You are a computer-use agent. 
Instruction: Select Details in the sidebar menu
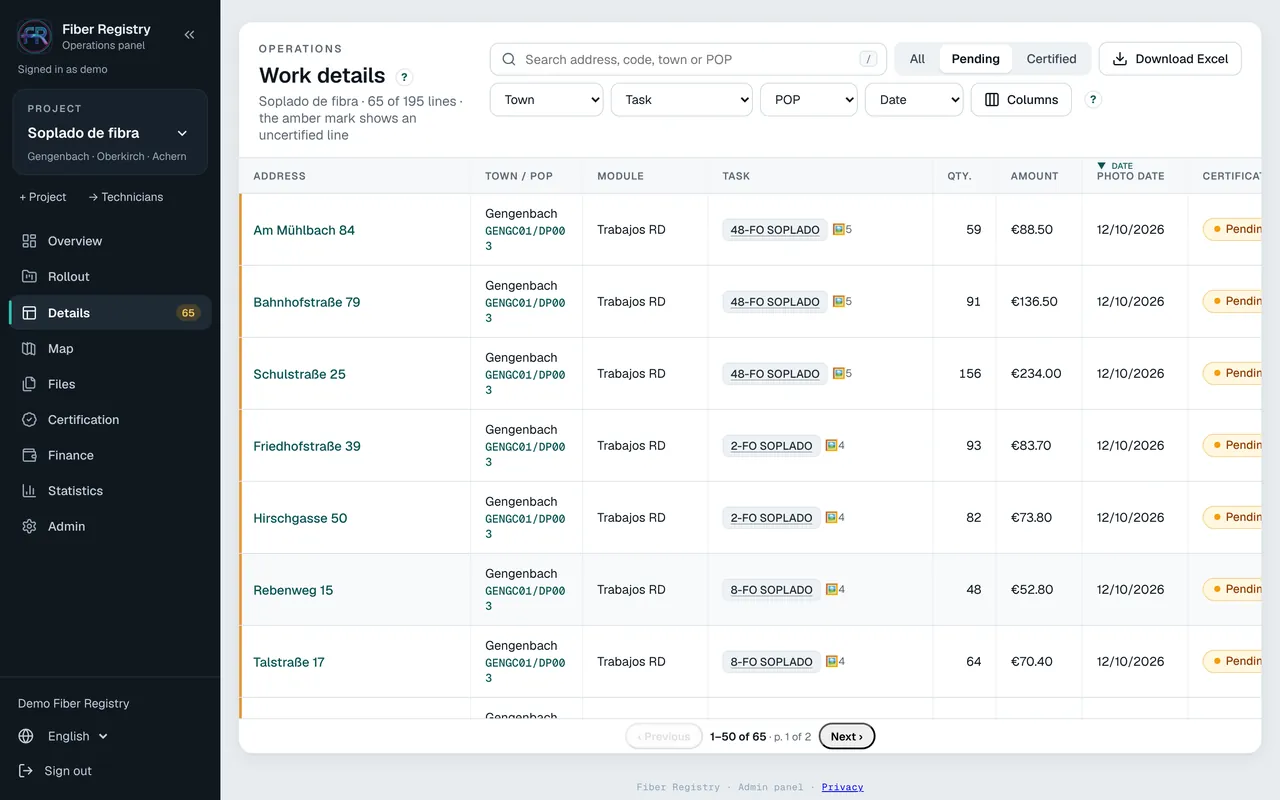tap(110, 313)
